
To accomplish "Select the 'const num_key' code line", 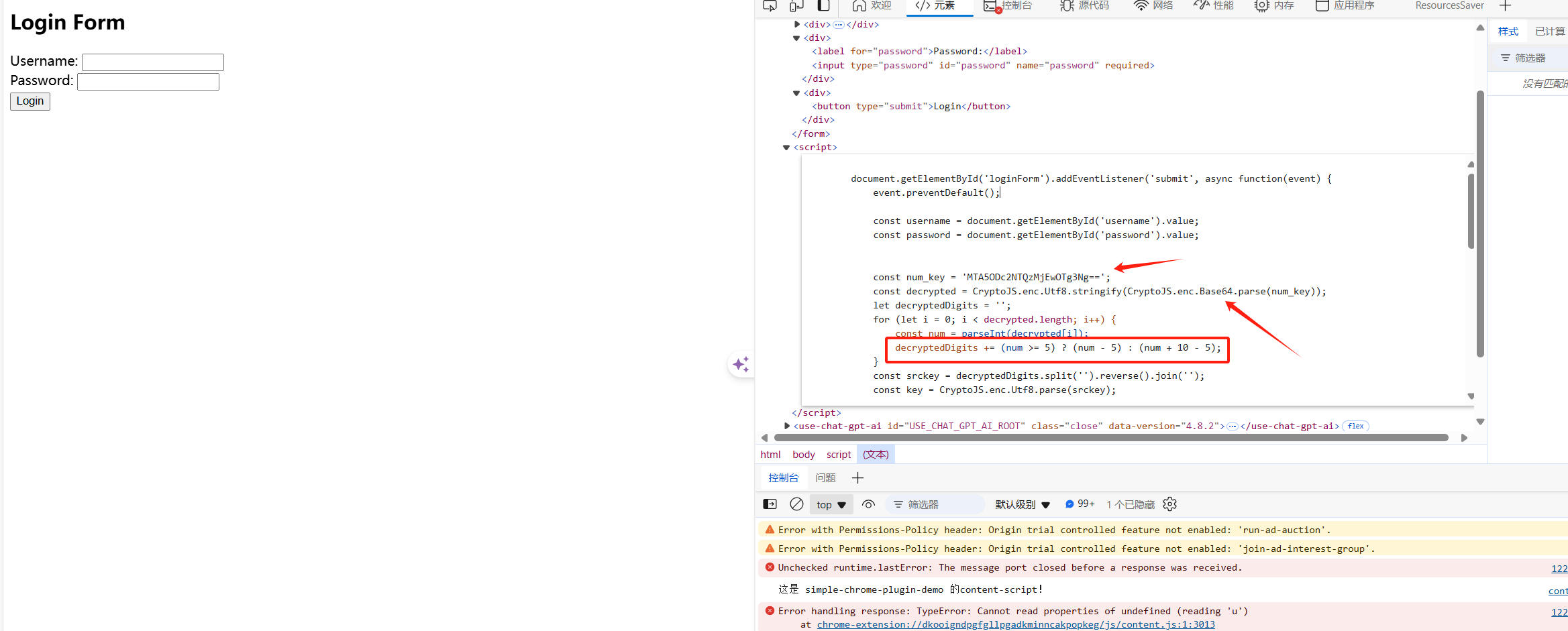I will click(992, 278).
